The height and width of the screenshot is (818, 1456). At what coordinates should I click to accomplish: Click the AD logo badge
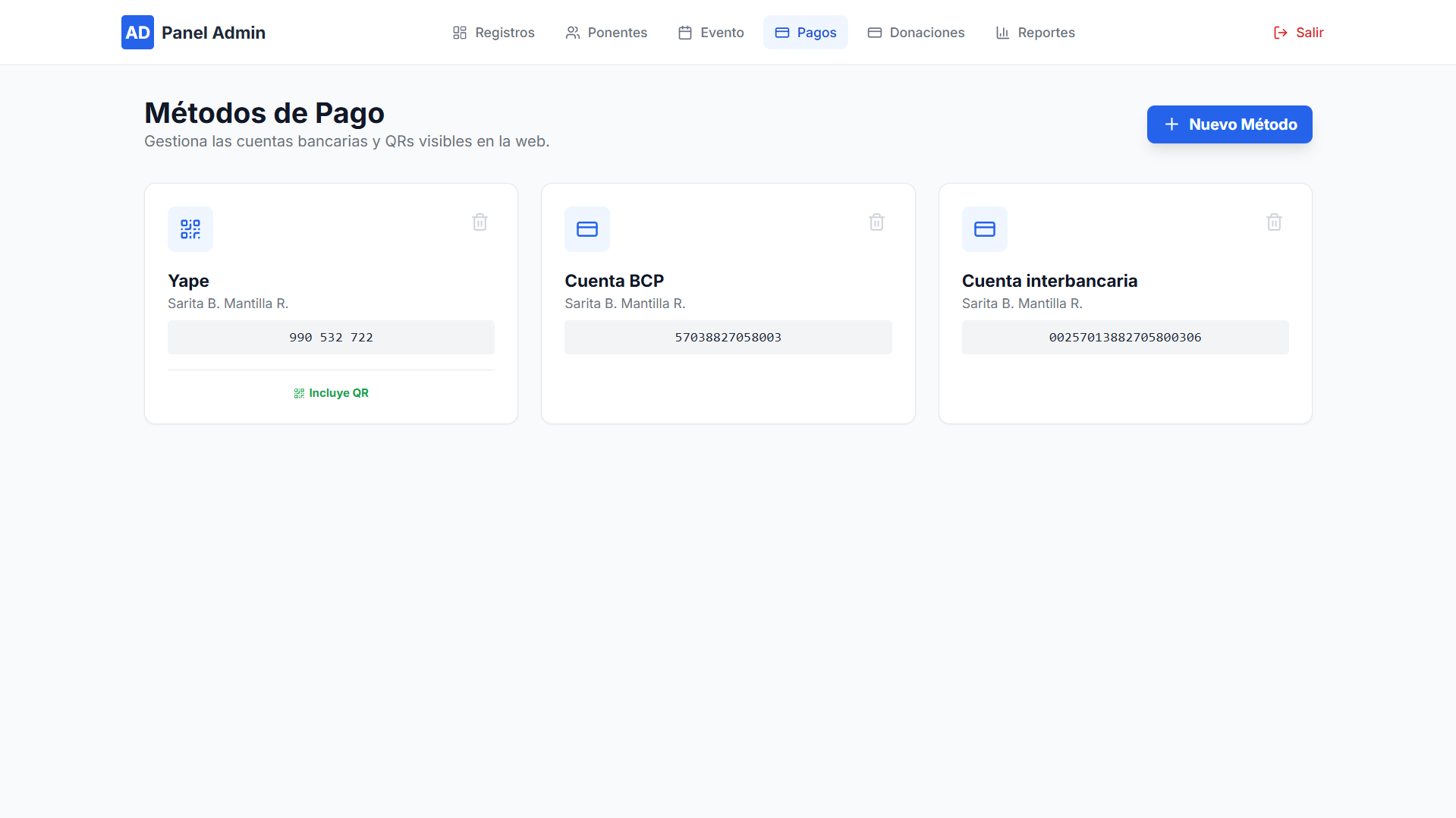(x=137, y=33)
